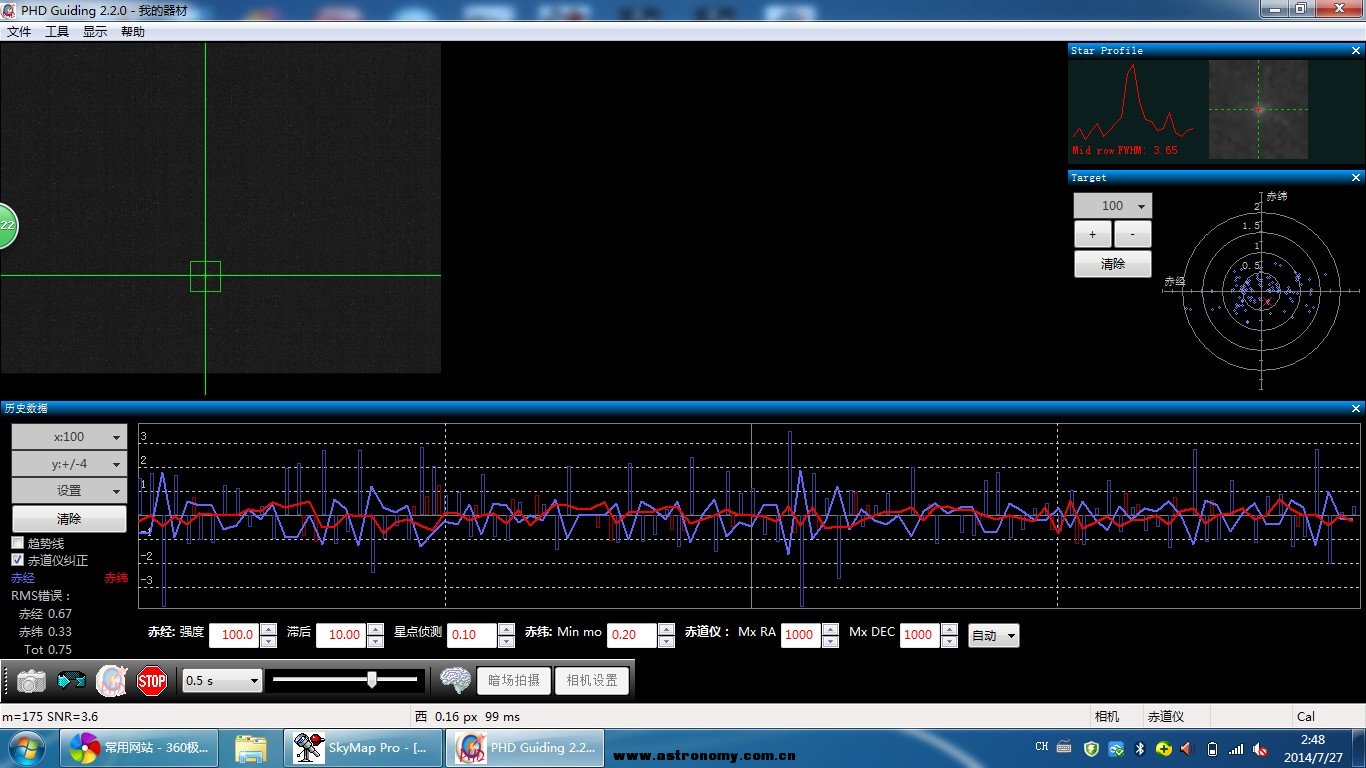Open Windows Start orb
The width and height of the screenshot is (1366, 768).
click(x=25, y=748)
